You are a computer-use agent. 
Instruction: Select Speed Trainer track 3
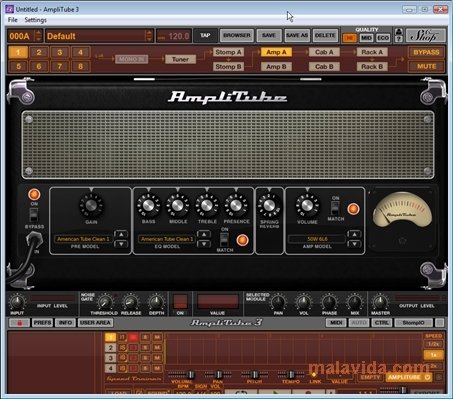110,358
